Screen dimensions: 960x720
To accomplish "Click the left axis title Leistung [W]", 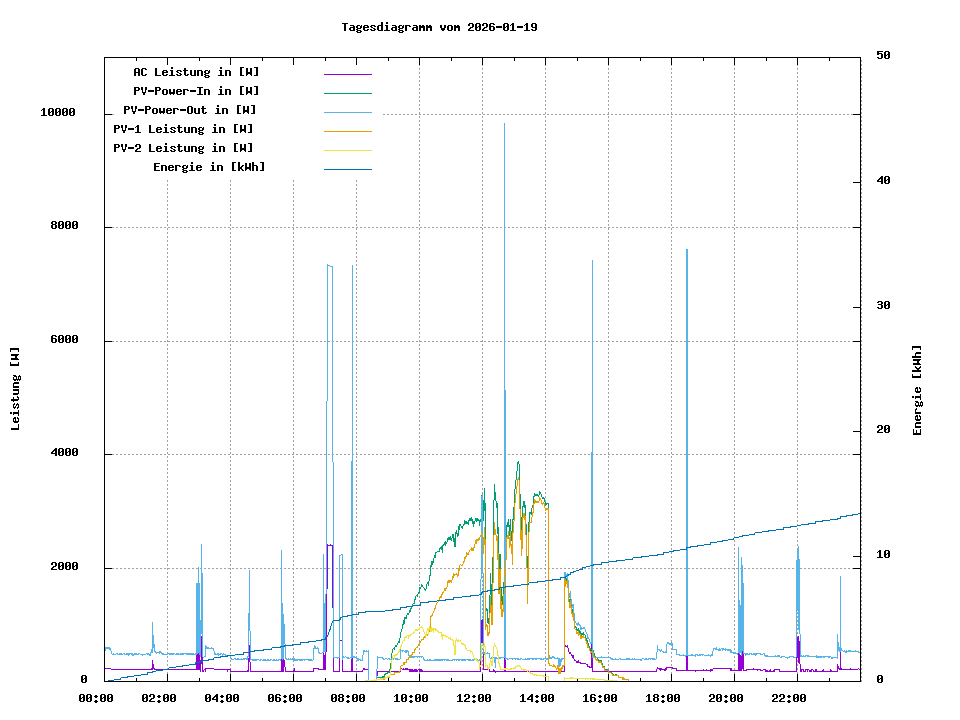I will pos(16,389).
